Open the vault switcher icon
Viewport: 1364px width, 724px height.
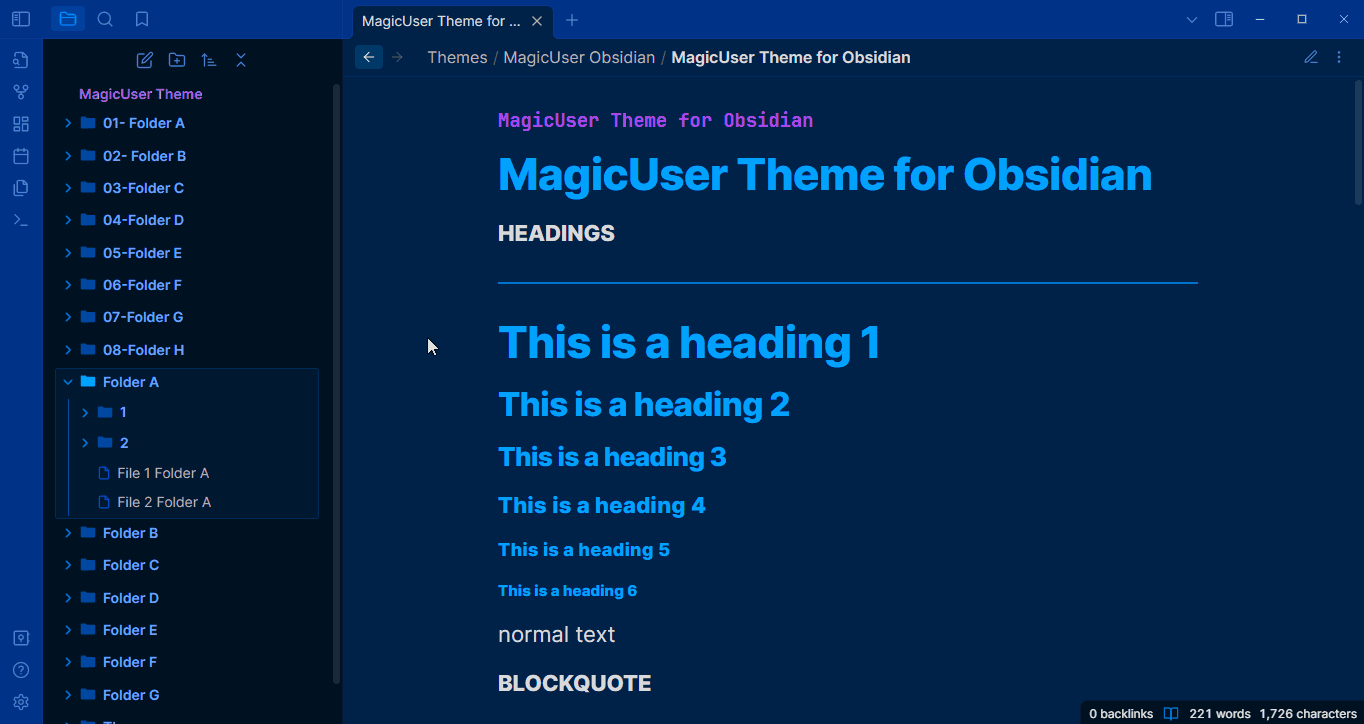21,638
